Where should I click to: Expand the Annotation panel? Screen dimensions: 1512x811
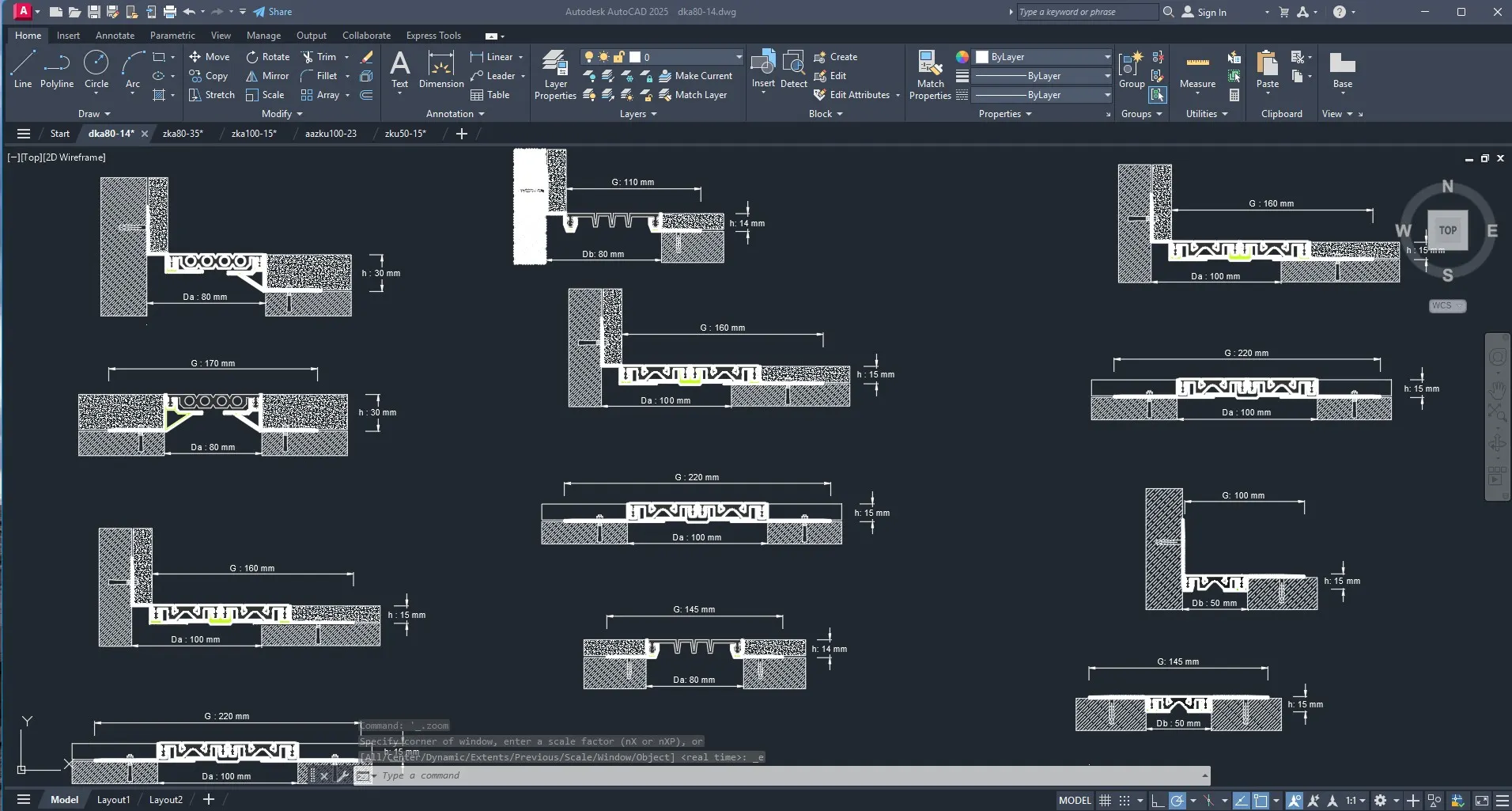click(455, 114)
